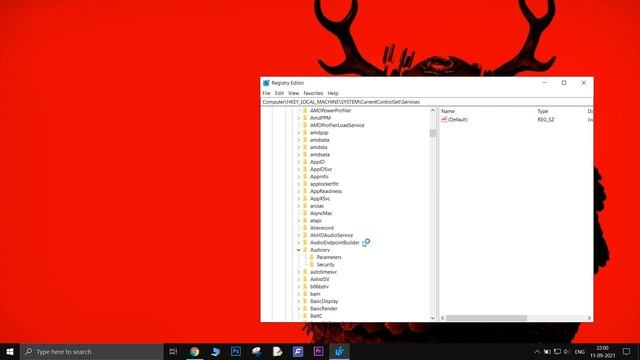This screenshot has width=640, height=360.
Task: Open the clock and date flyout
Action: pyautogui.click(x=602, y=351)
